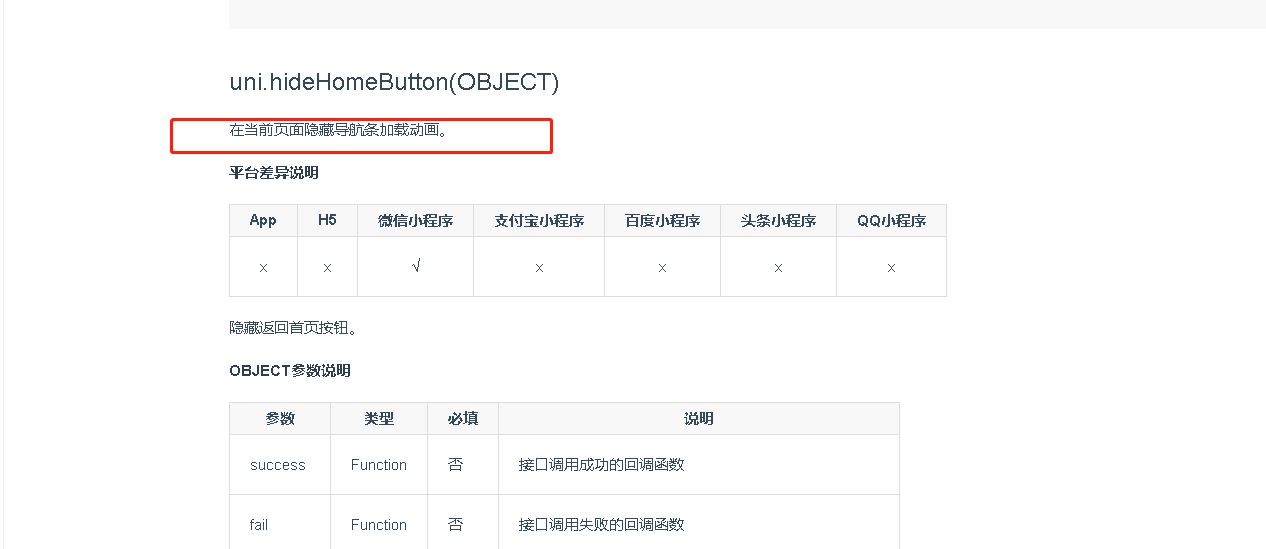Click the 必填 column header
1266x549 pixels.
click(x=463, y=418)
